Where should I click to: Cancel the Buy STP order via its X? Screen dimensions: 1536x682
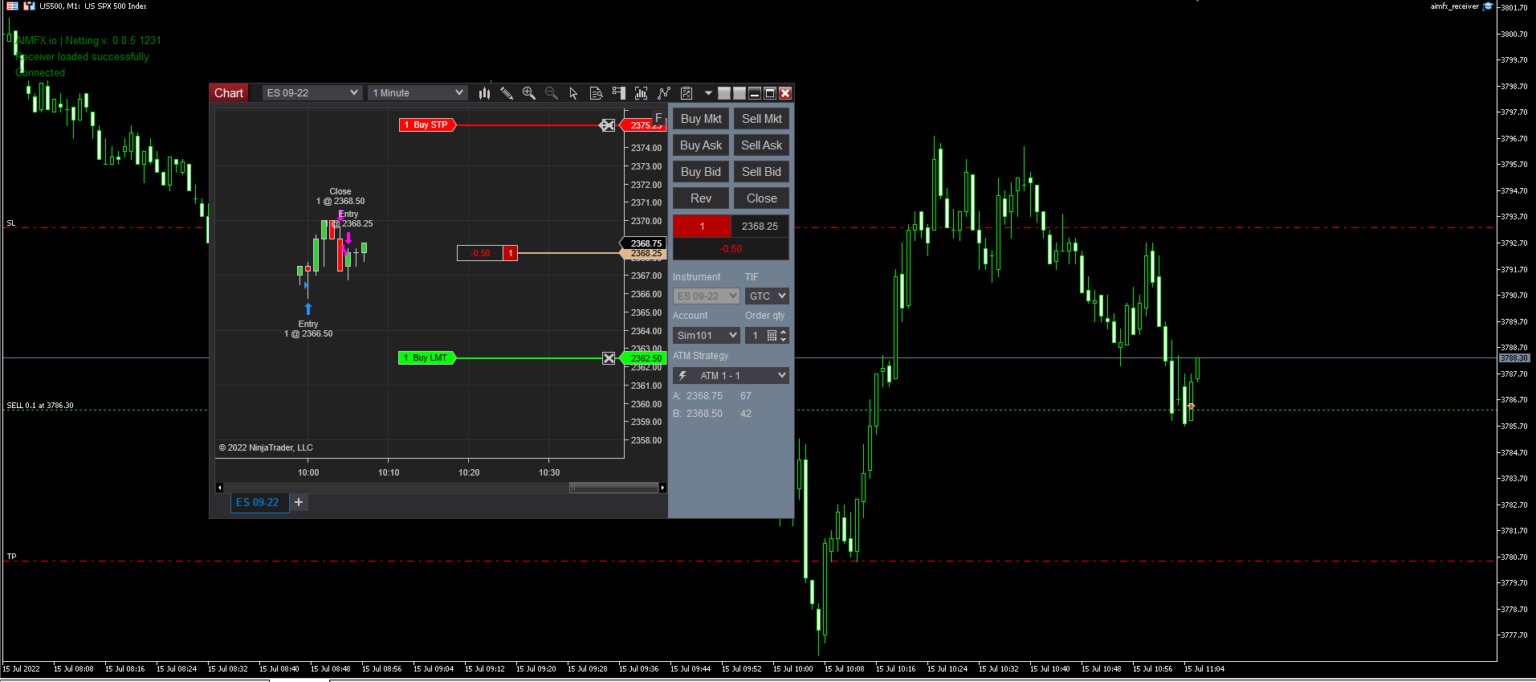(609, 124)
